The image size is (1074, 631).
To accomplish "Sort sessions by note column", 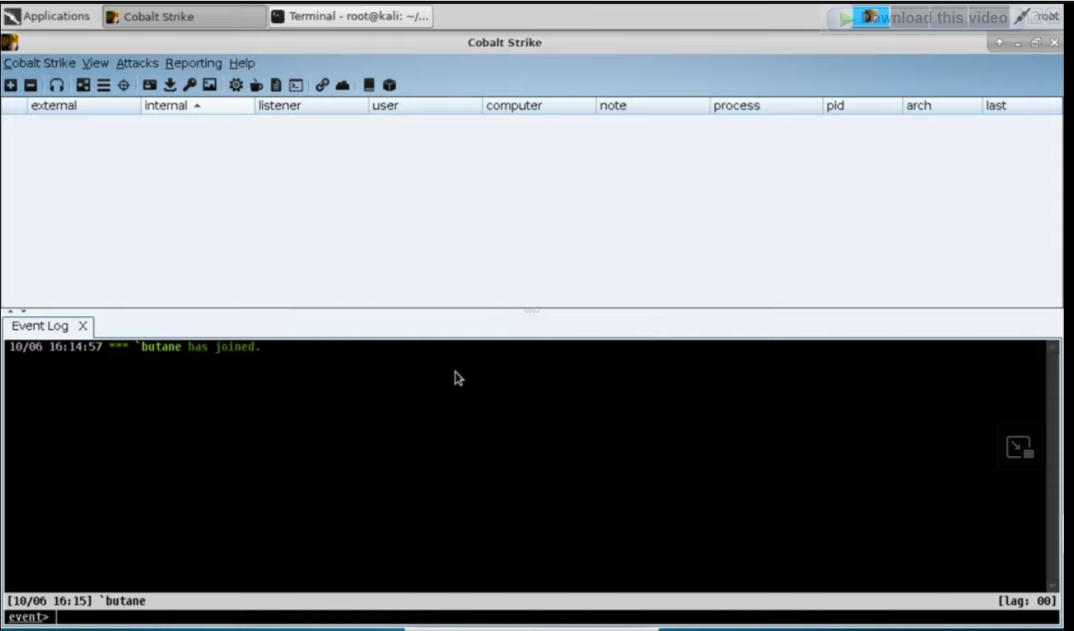I will point(652,106).
